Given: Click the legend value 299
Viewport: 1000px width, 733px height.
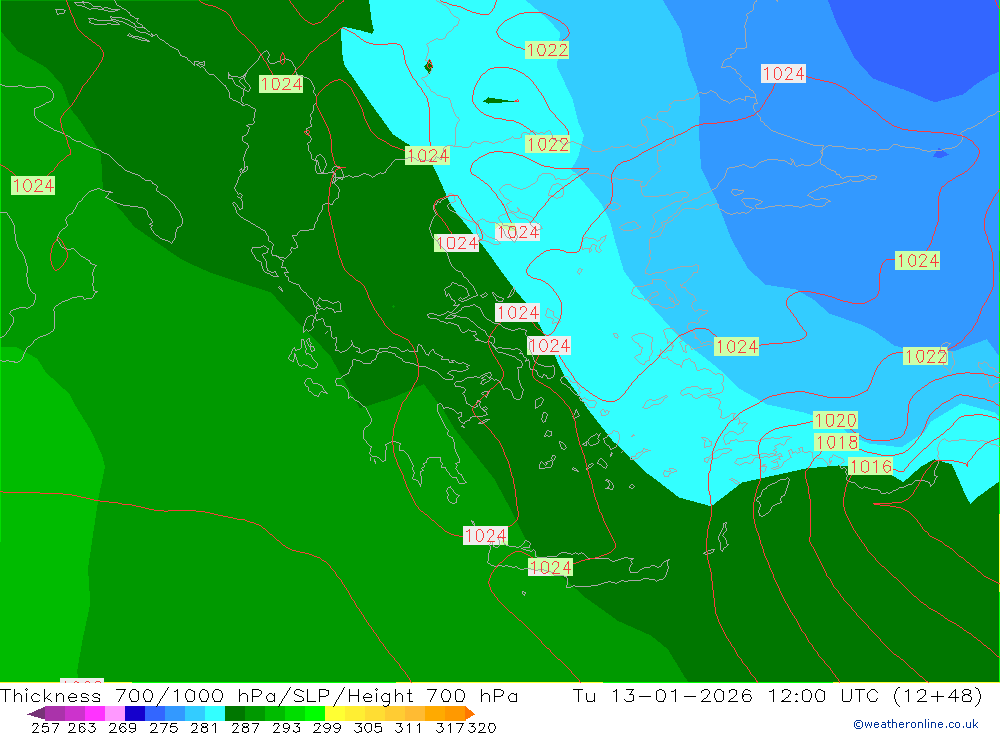Looking at the screenshot, I should [x=327, y=727].
